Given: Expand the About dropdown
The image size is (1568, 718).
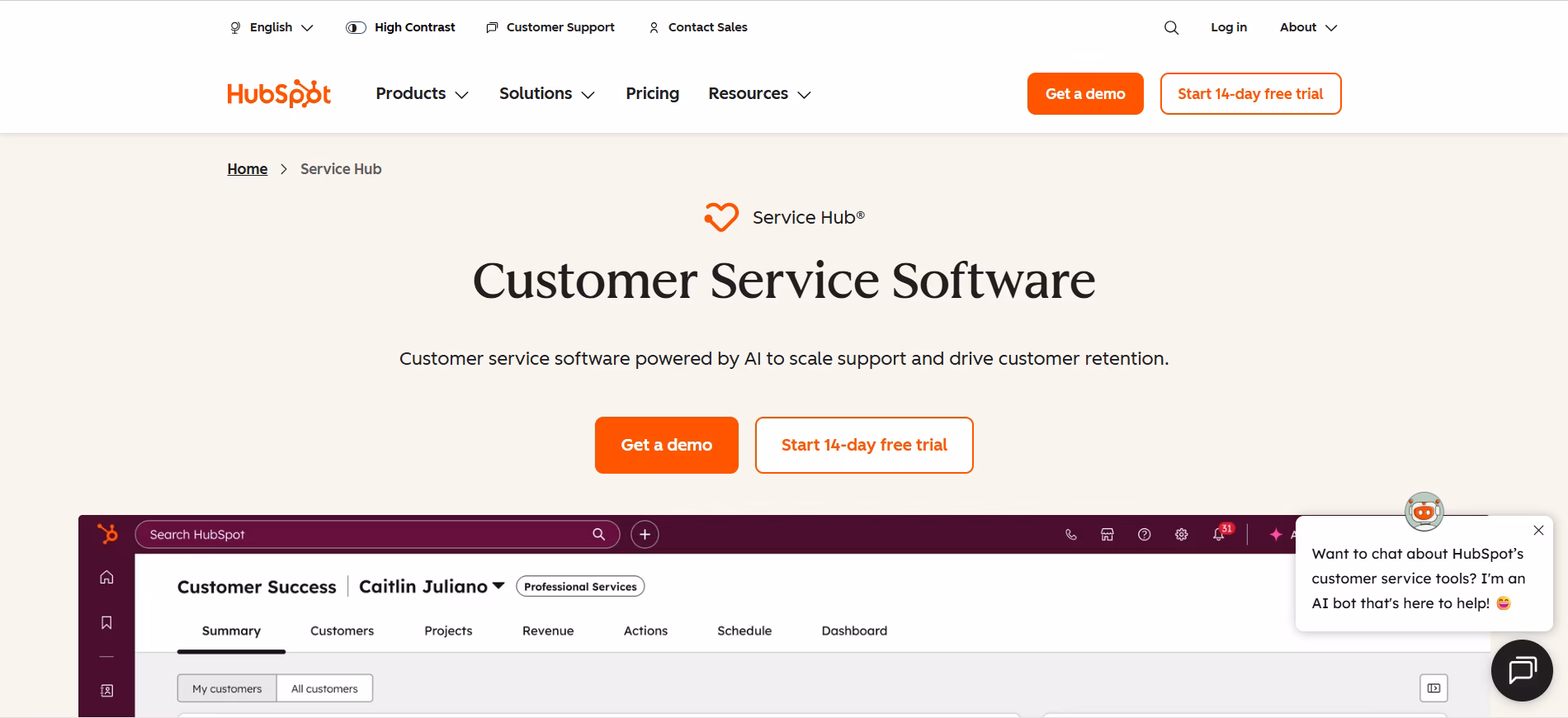Looking at the screenshot, I should click(x=1308, y=27).
